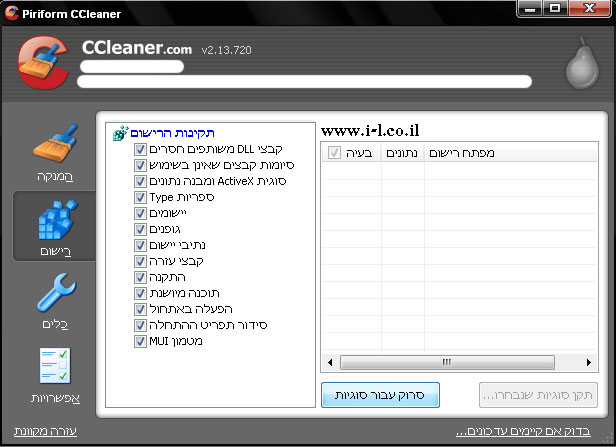Select the Registry cubes icon in sidebar
This screenshot has width=616, height=447.
pos(55,222)
